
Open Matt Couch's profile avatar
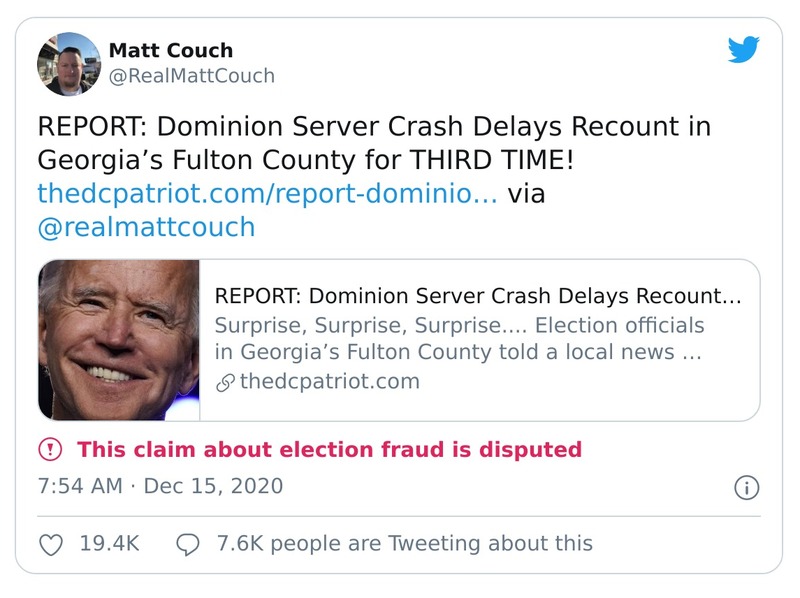(68, 64)
